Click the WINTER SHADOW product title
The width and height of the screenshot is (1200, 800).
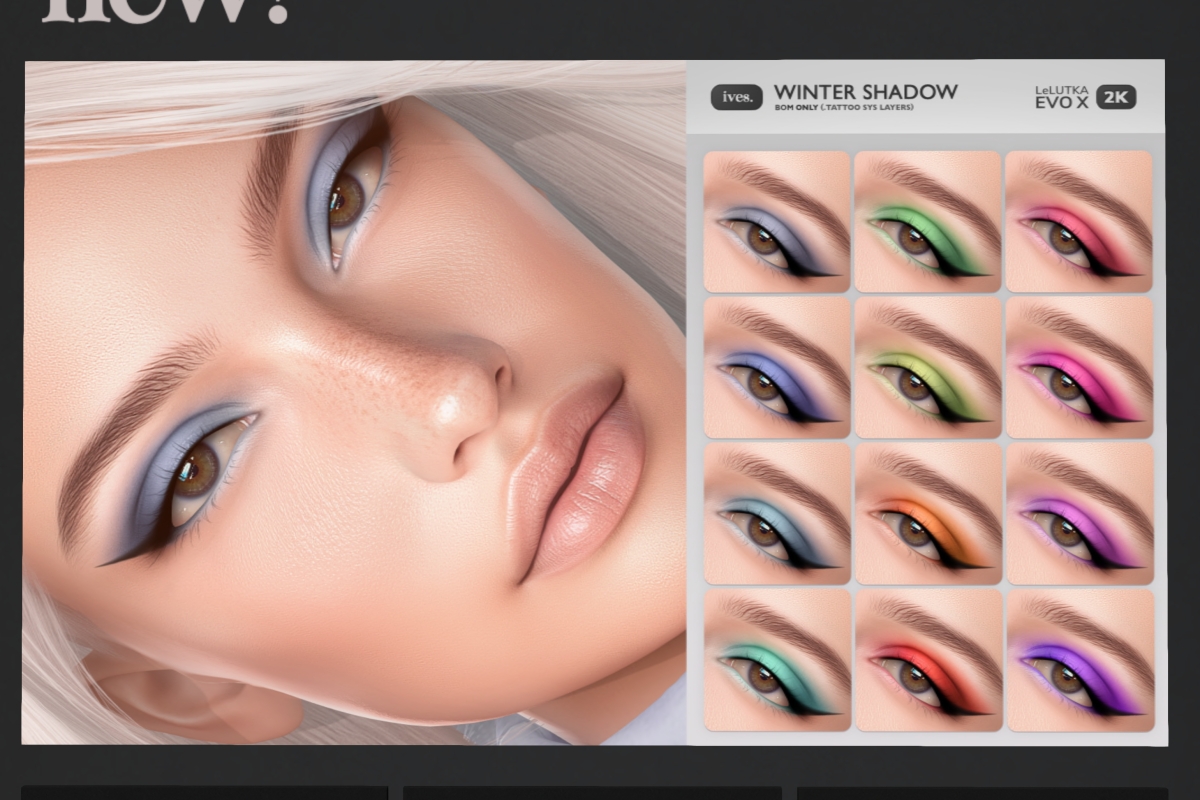click(865, 92)
